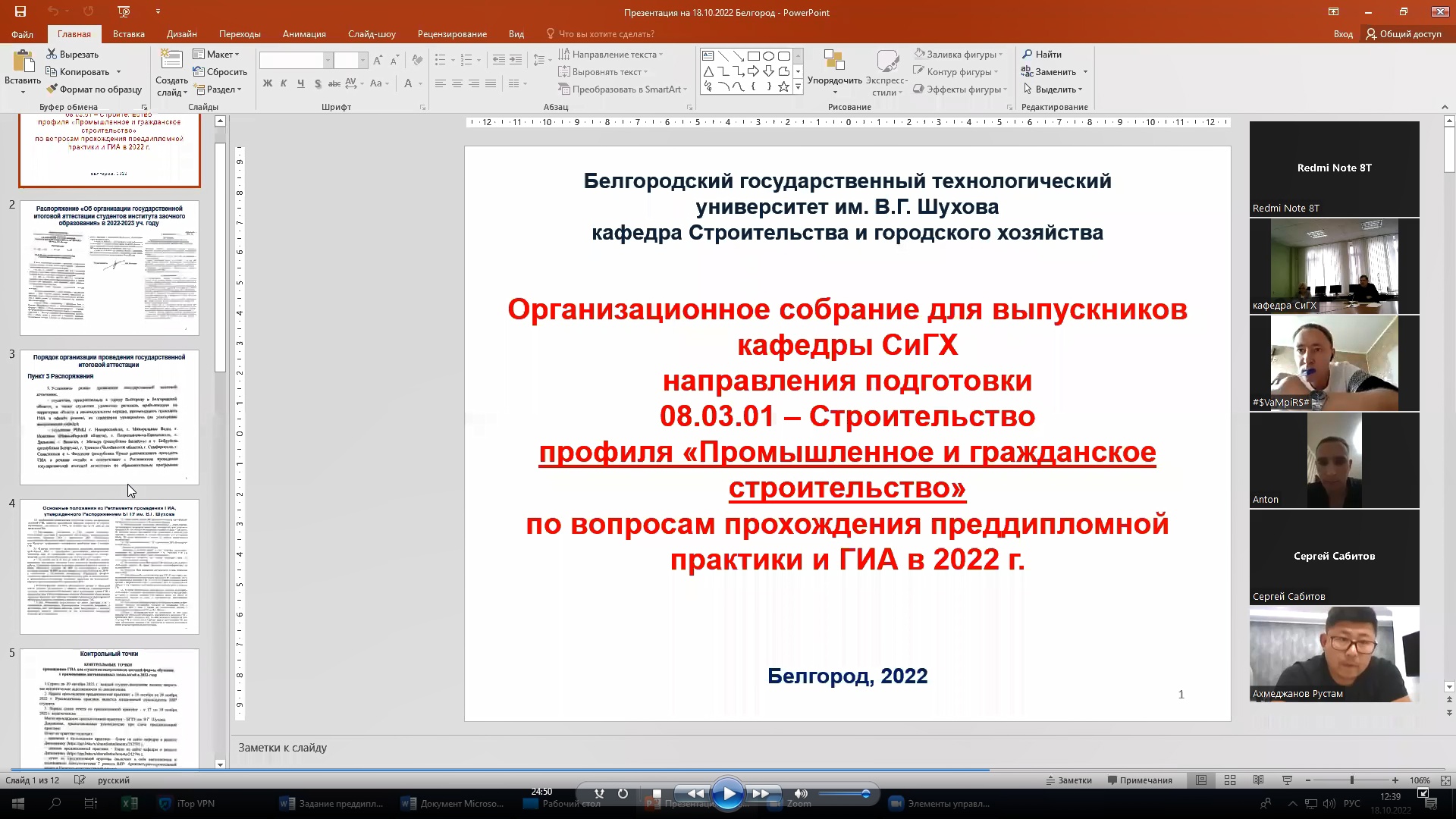Select slide 3 thumbnail in slide panel
The height and width of the screenshot is (819, 1456).
coord(109,417)
